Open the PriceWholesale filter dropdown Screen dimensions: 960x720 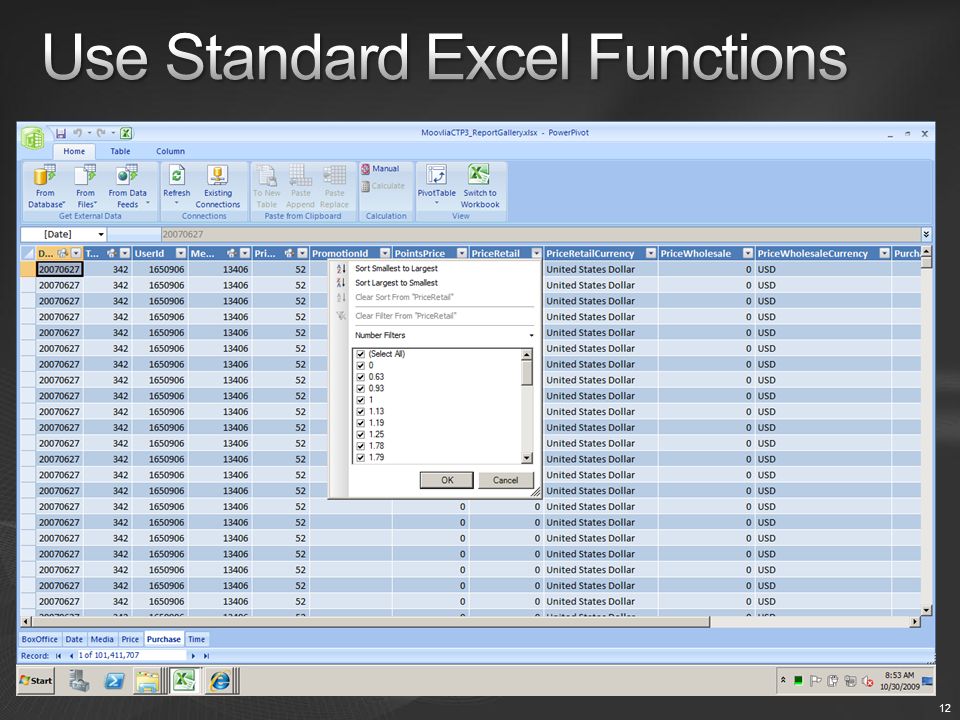tap(748, 253)
